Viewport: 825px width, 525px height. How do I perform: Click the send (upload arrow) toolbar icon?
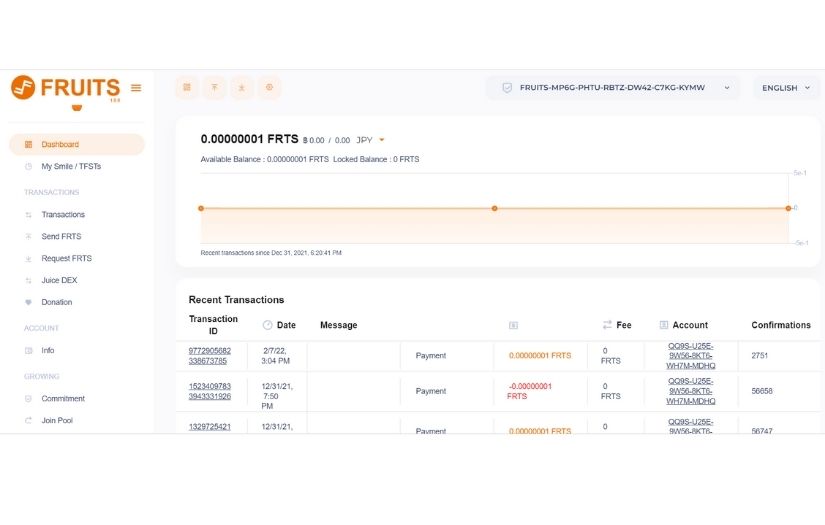(x=214, y=87)
